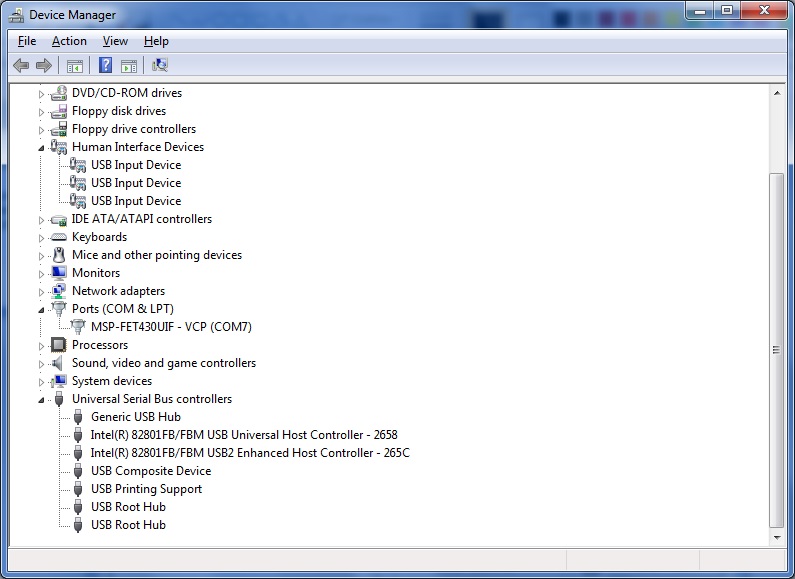Select Intel USB2 Enhanced Host Controller - 265C
The width and height of the screenshot is (795, 579).
250,453
